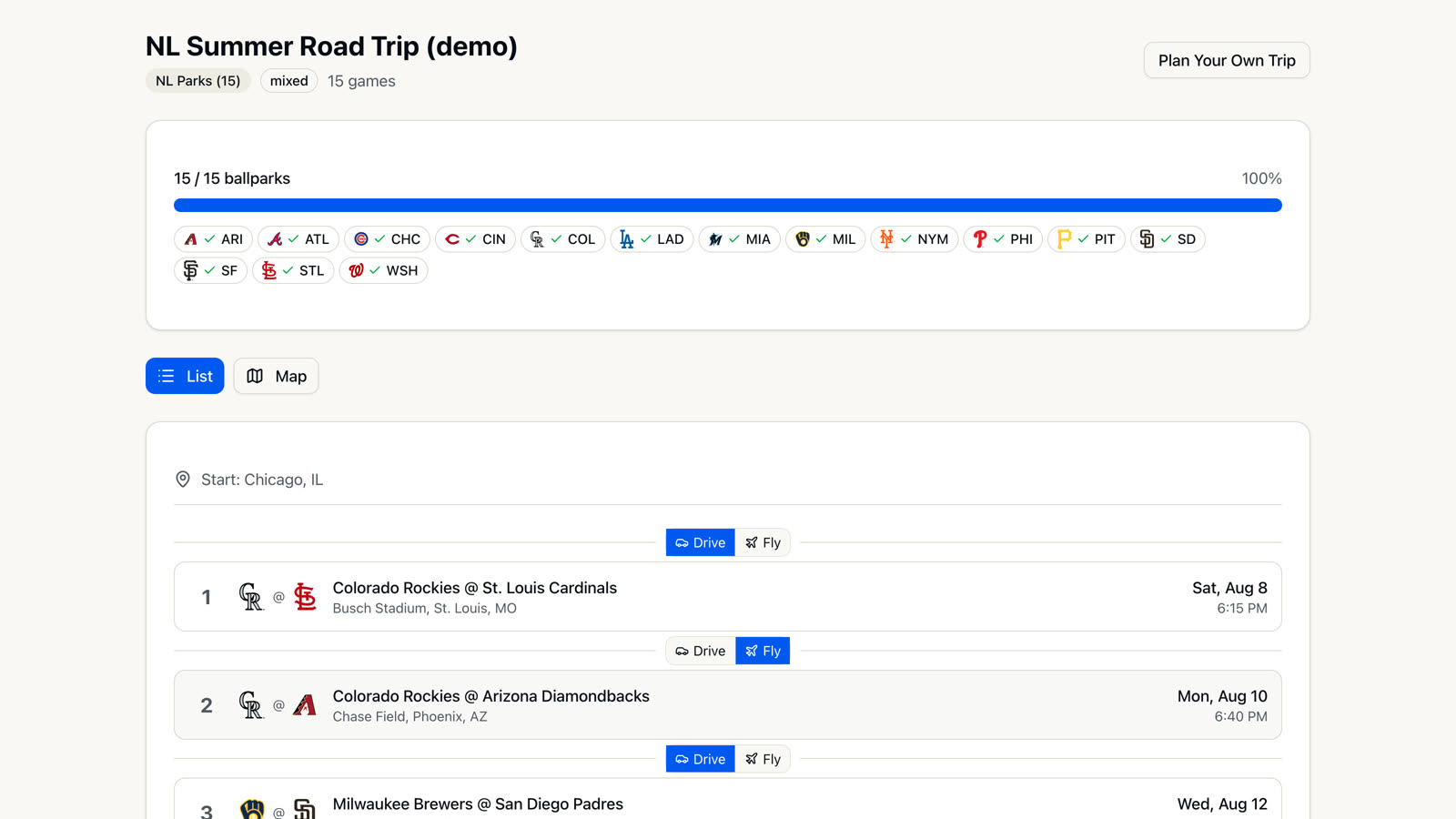
Task: Click Plan Your Own Trip button
Action: (x=1227, y=60)
